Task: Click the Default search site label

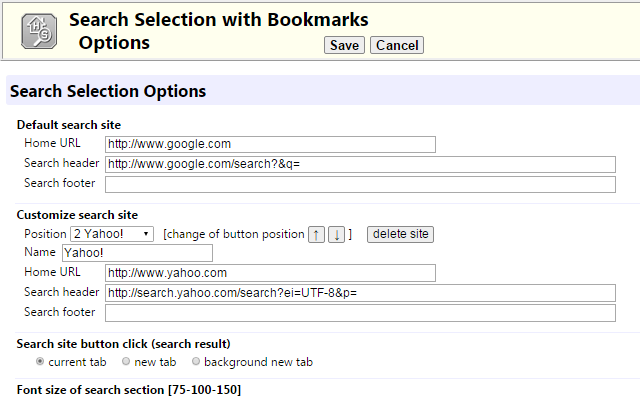Action: tap(69, 125)
